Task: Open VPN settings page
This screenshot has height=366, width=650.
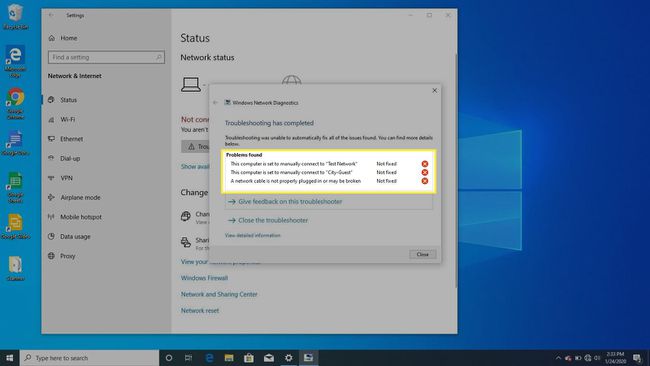Action: coord(66,178)
